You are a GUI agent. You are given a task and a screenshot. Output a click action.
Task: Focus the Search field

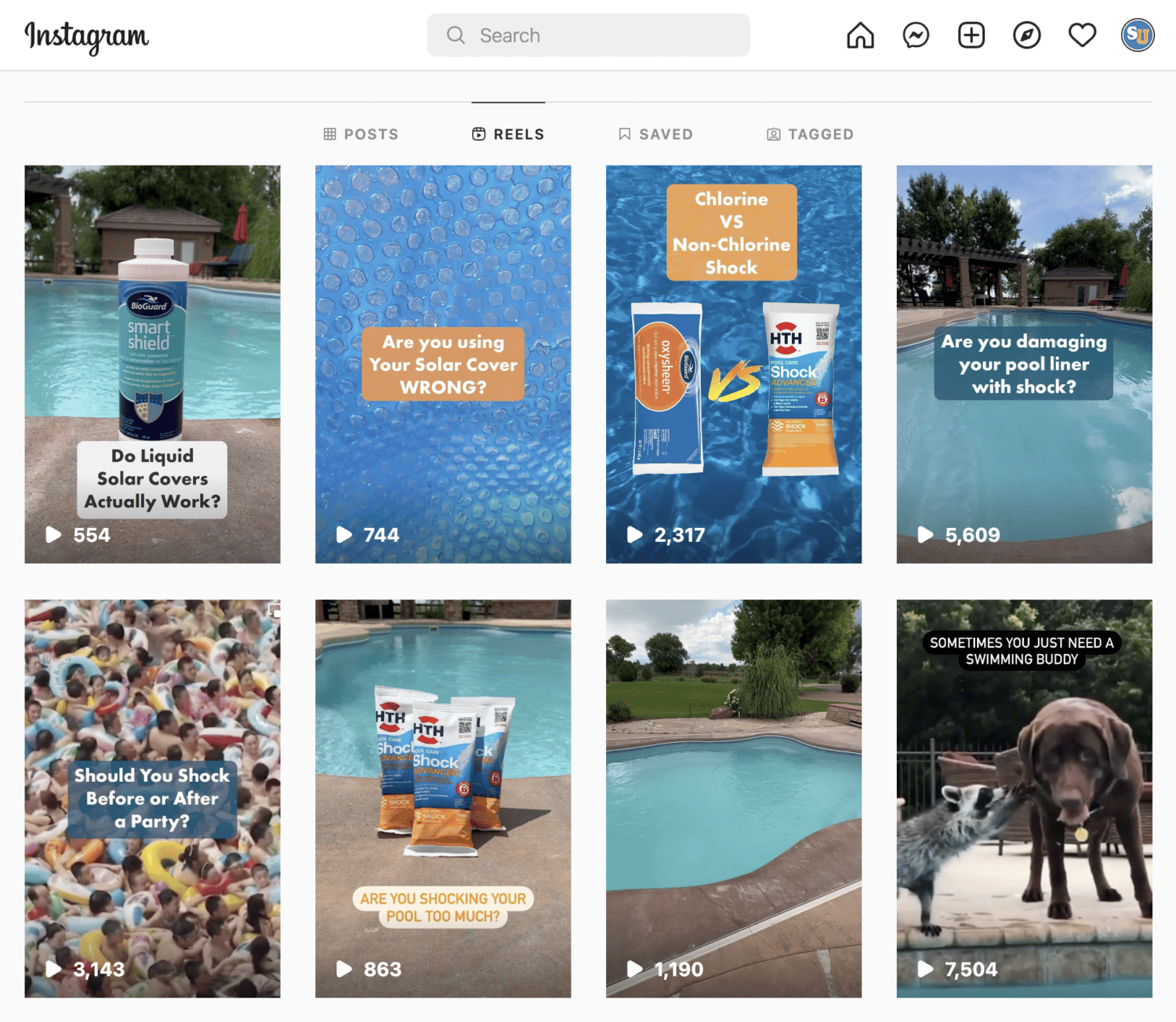tap(588, 35)
